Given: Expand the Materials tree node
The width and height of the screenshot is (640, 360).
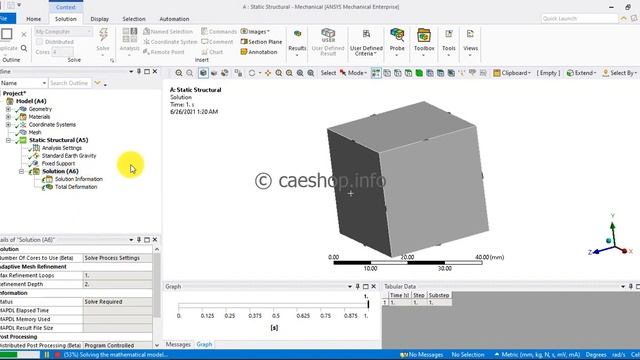Looking at the screenshot, I should point(8,117).
